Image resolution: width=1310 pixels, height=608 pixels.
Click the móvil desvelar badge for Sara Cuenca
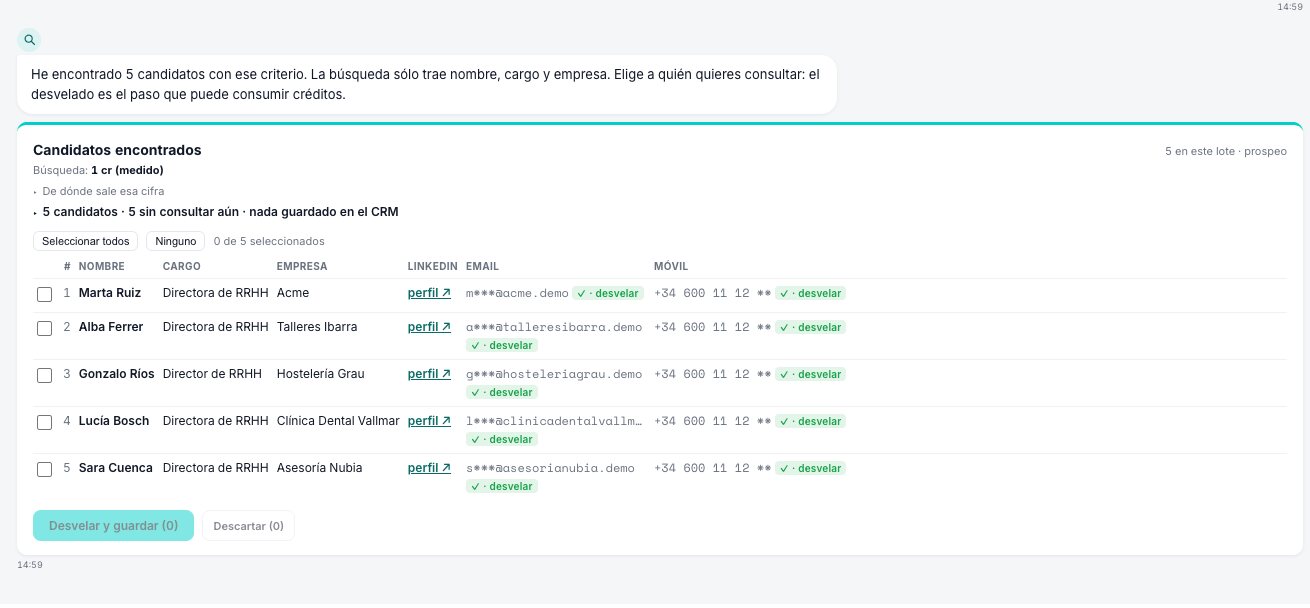pos(810,469)
